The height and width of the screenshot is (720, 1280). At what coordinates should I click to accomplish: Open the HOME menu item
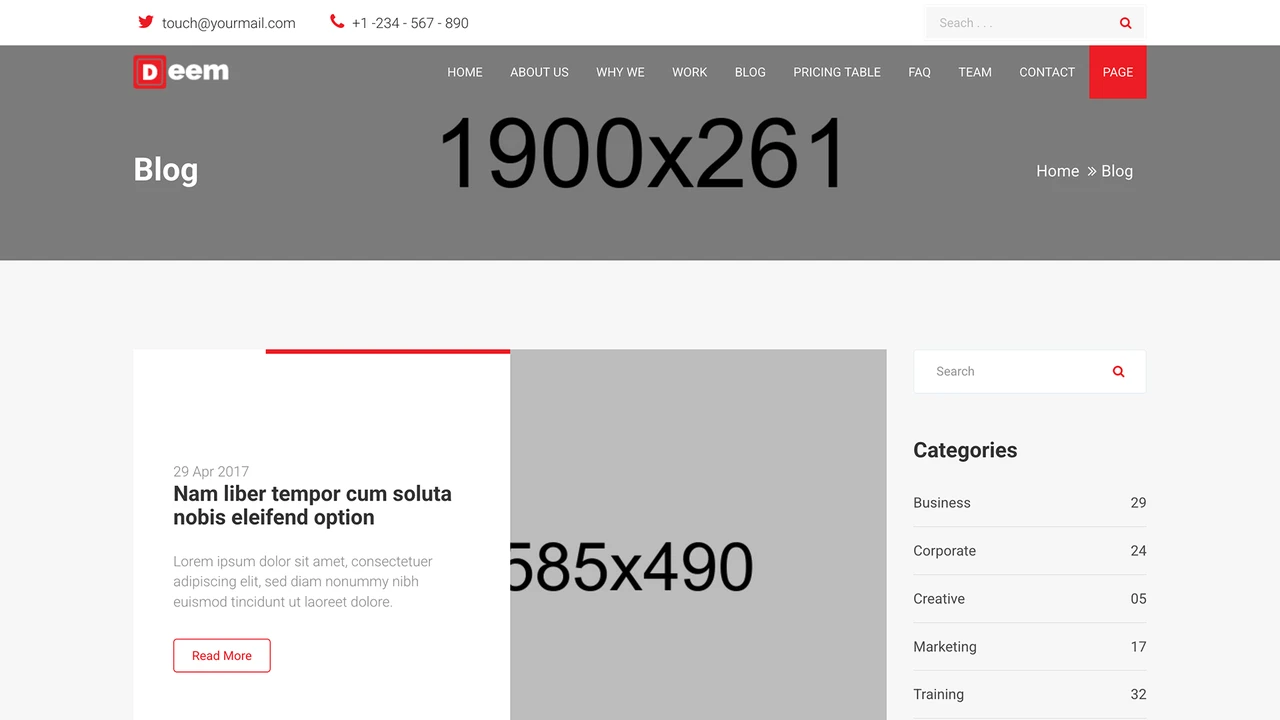pos(465,72)
